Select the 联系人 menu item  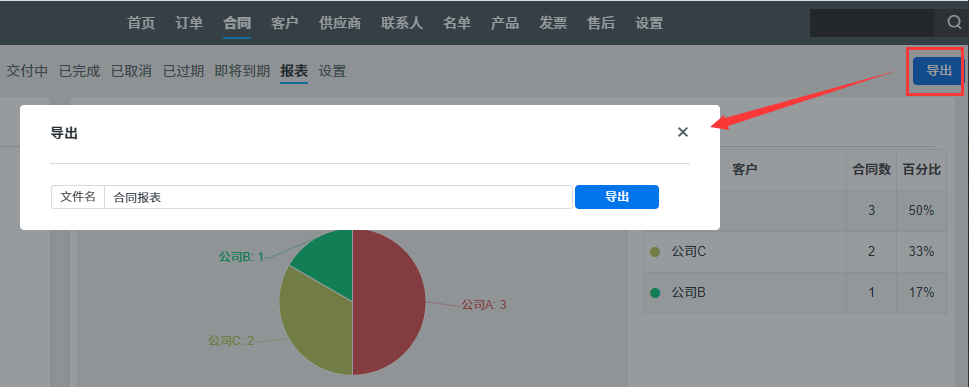tap(402, 23)
